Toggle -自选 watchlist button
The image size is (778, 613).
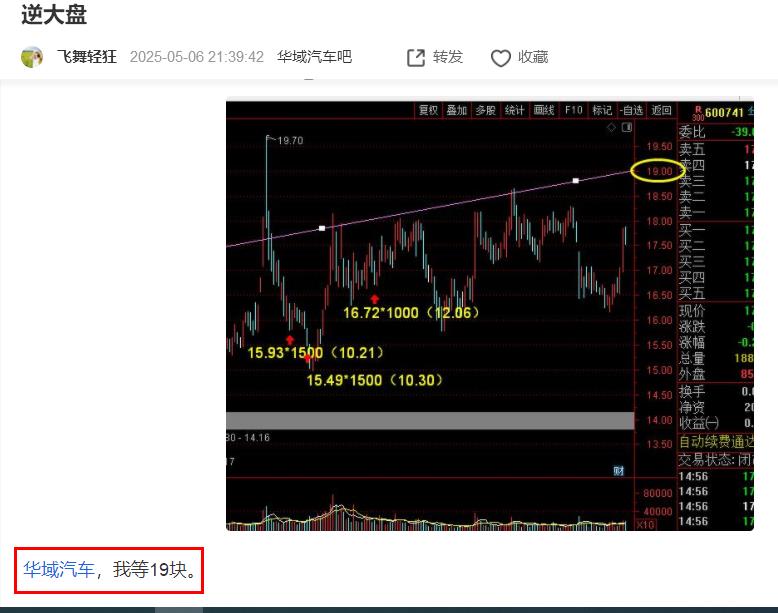click(x=631, y=110)
